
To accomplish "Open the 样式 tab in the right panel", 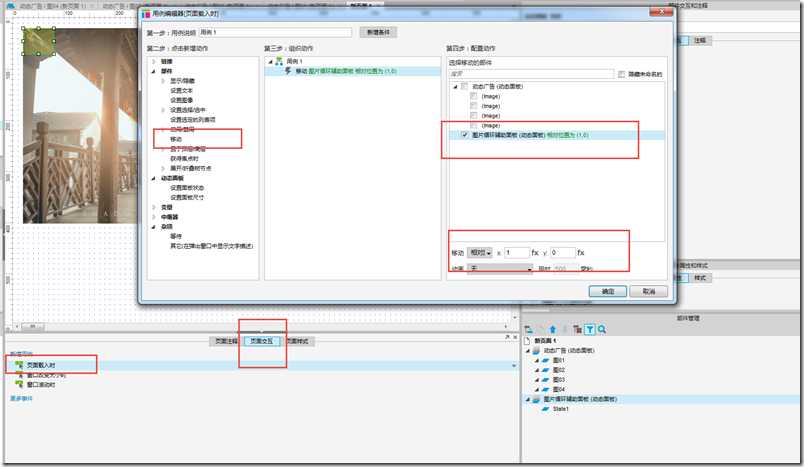I will [699, 277].
